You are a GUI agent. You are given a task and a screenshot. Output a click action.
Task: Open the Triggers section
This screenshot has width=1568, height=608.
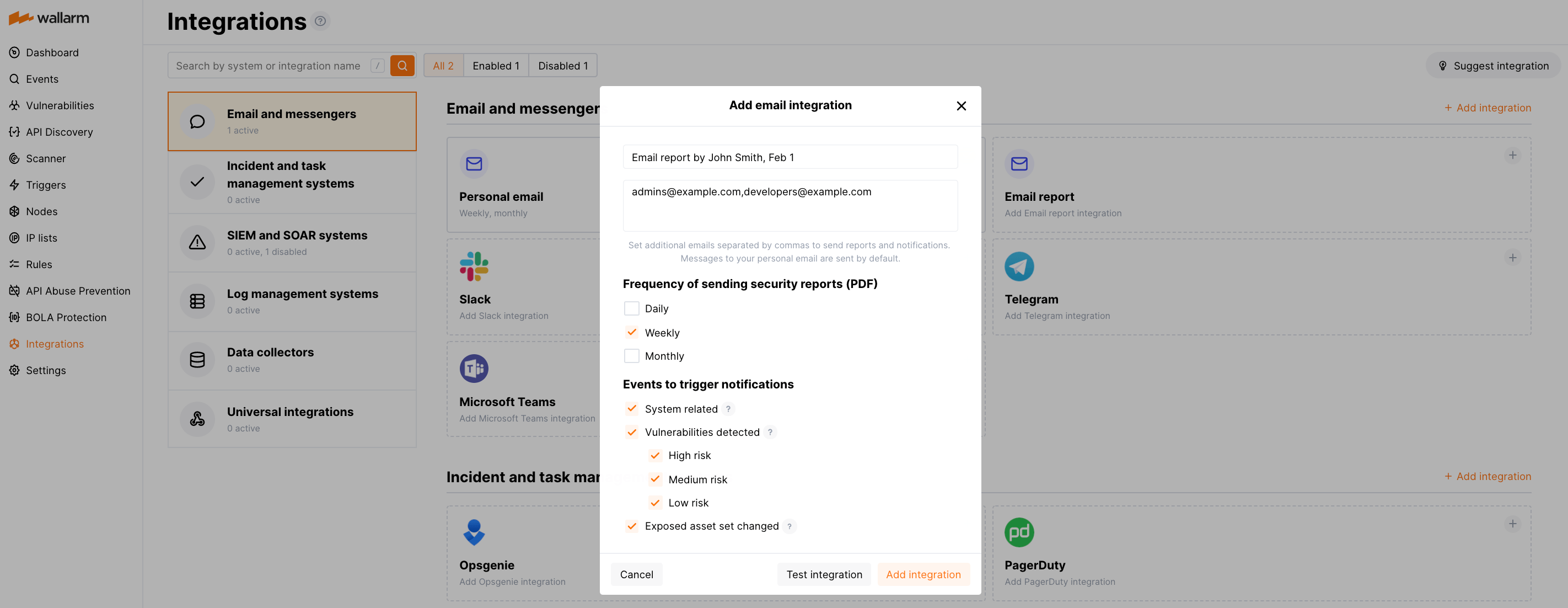(x=45, y=185)
